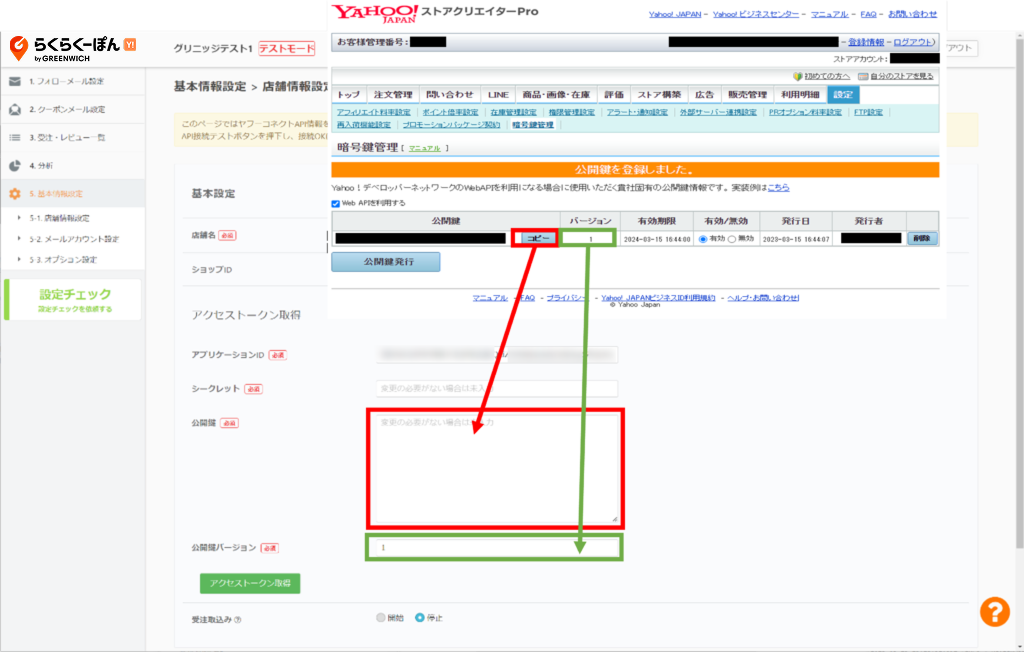The width and height of the screenshot is (1024, 652).
Task: Click the 登録情報 link
Action: tap(866, 42)
